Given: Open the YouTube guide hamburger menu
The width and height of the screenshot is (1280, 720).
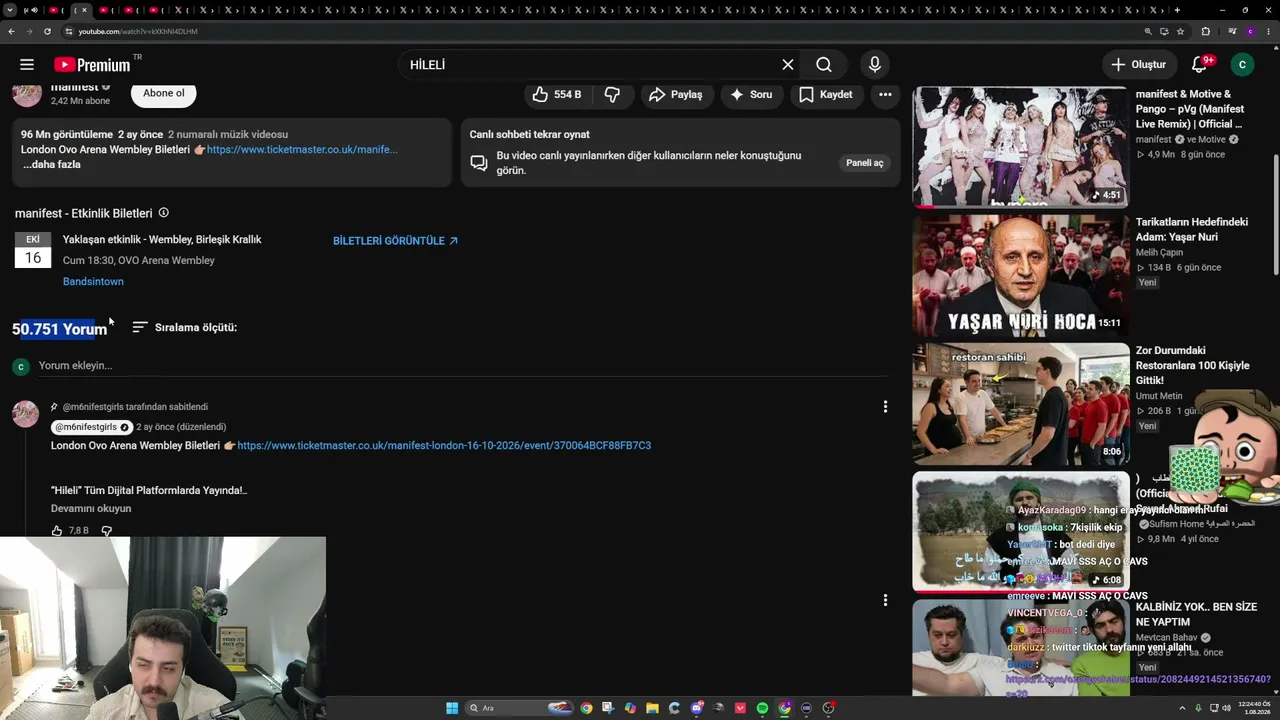Looking at the screenshot, I should (27, 65).
